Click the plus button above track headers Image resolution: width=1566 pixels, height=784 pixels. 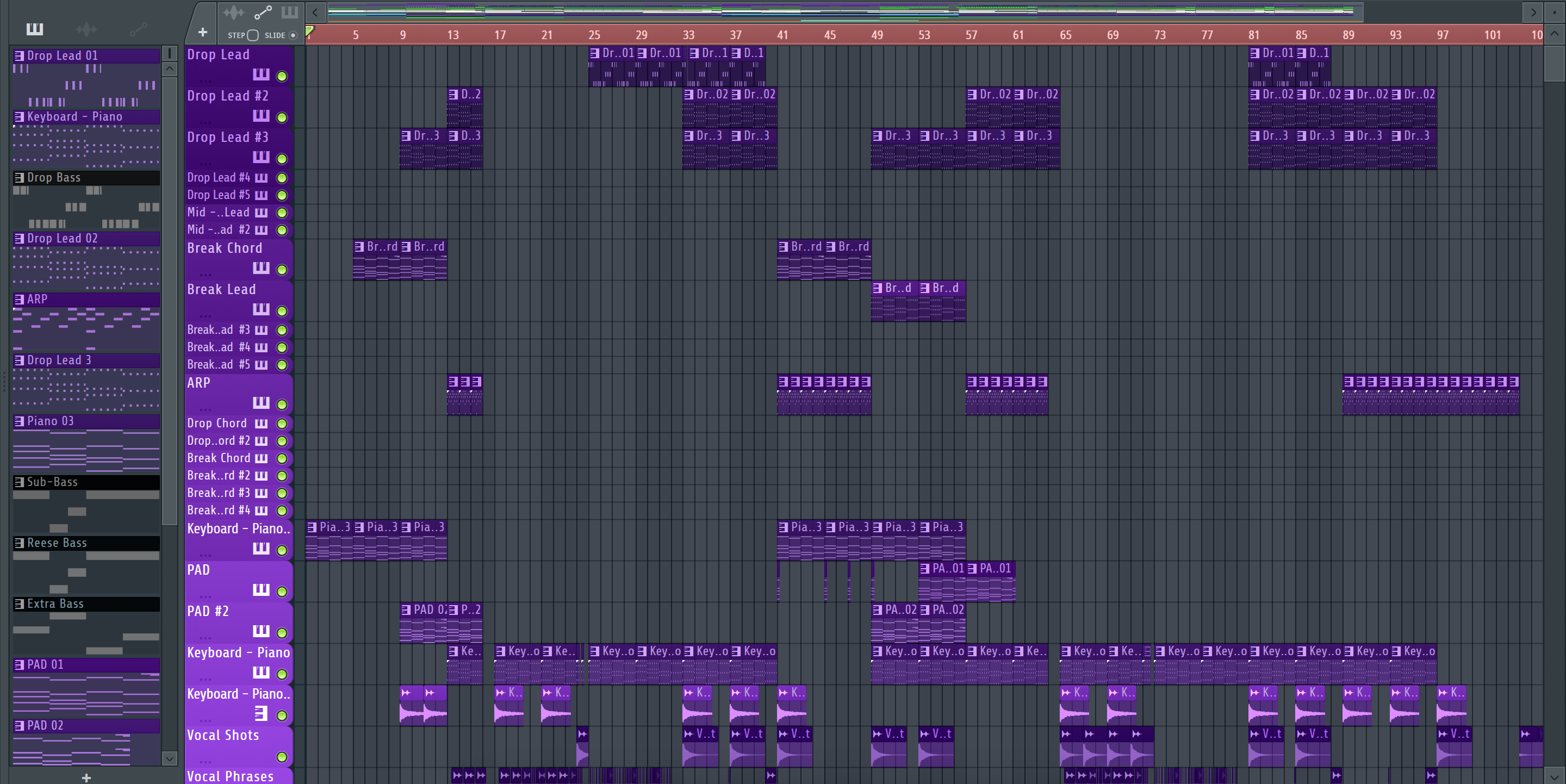click(x=203, y=32)
